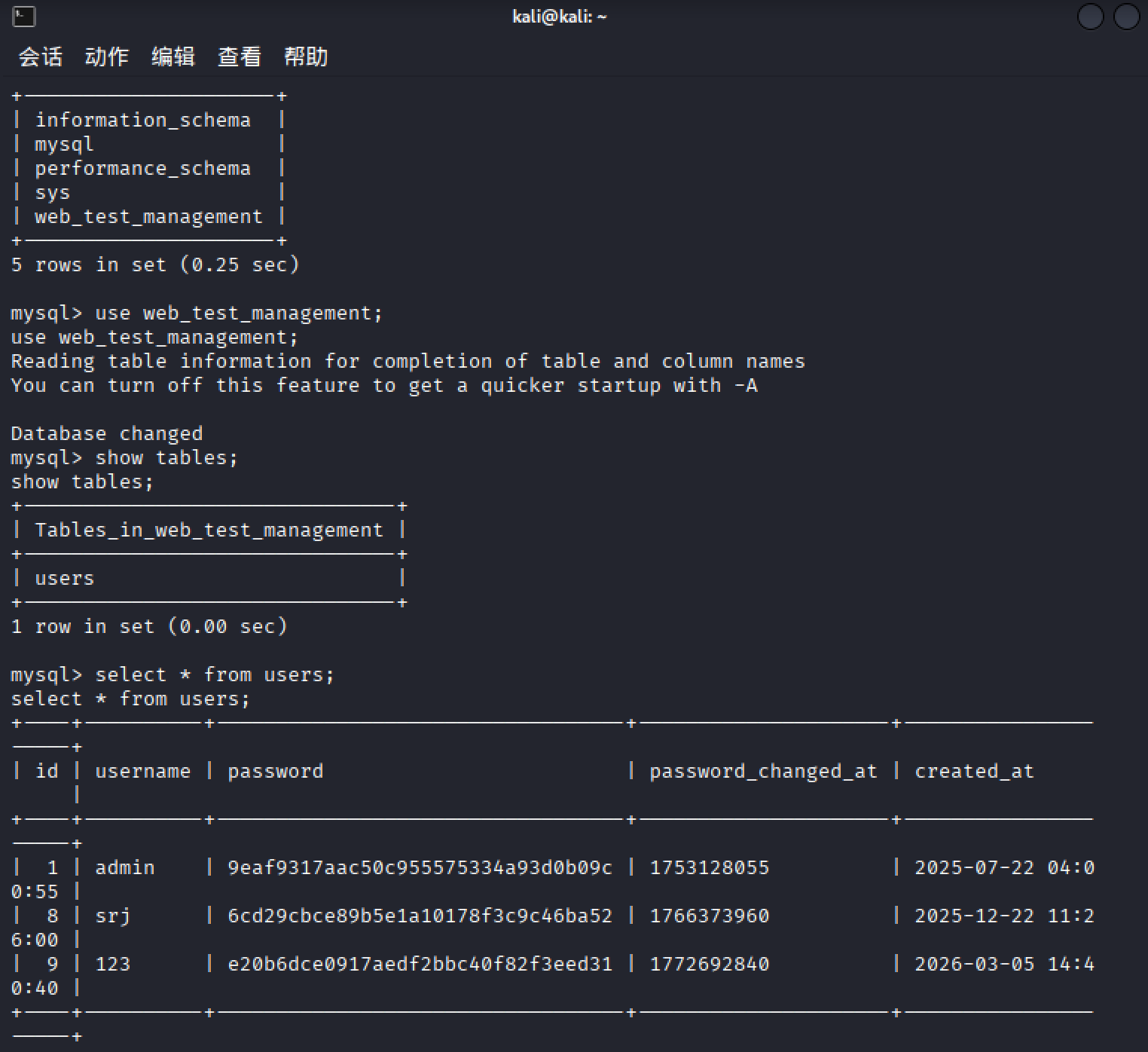This screenshot has height=1052, width=1148.
Task: Click the rightmost round window button
Action: tap(1126, 17)
